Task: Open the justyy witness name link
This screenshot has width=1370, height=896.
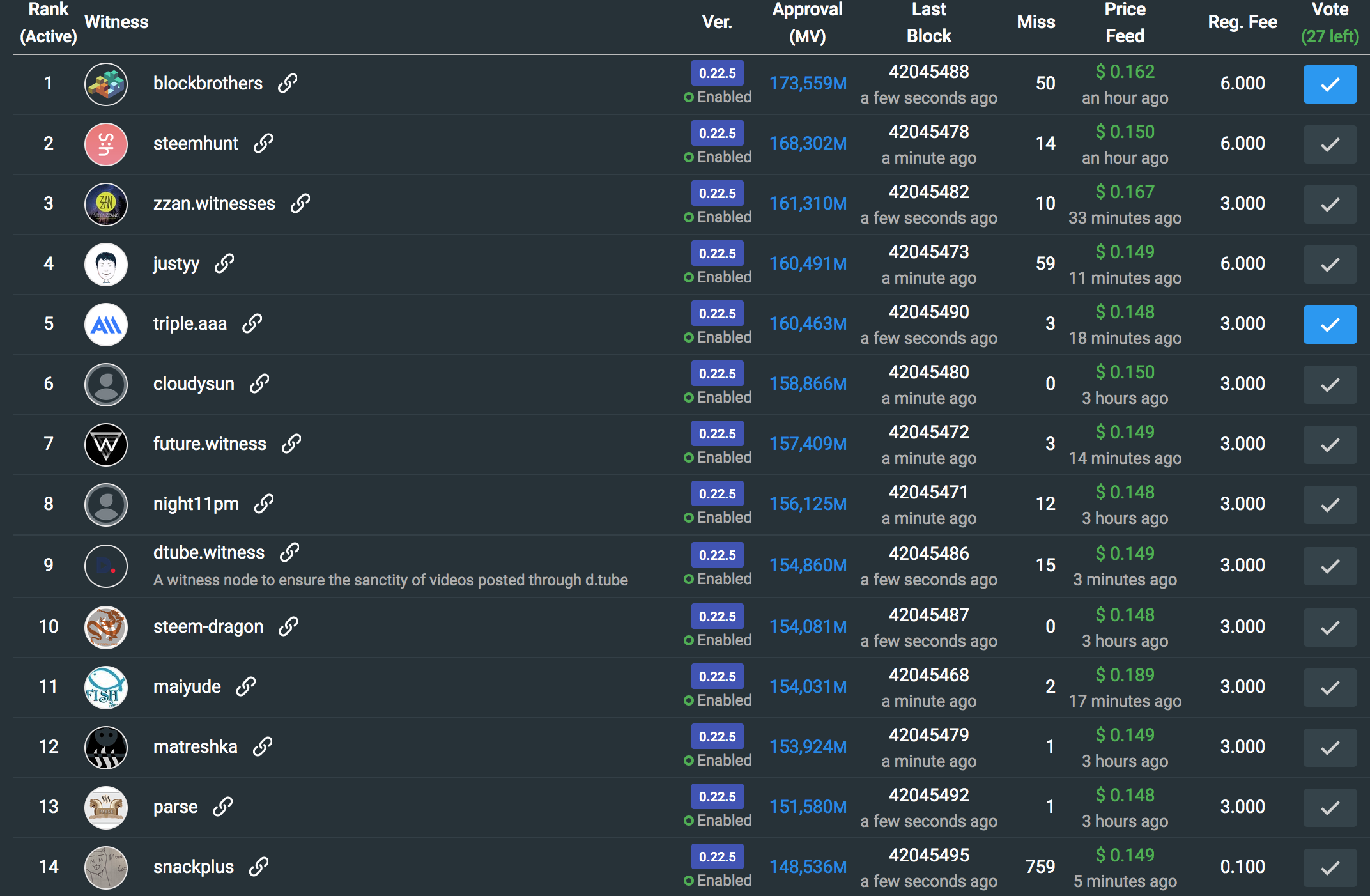Action: 176,263
